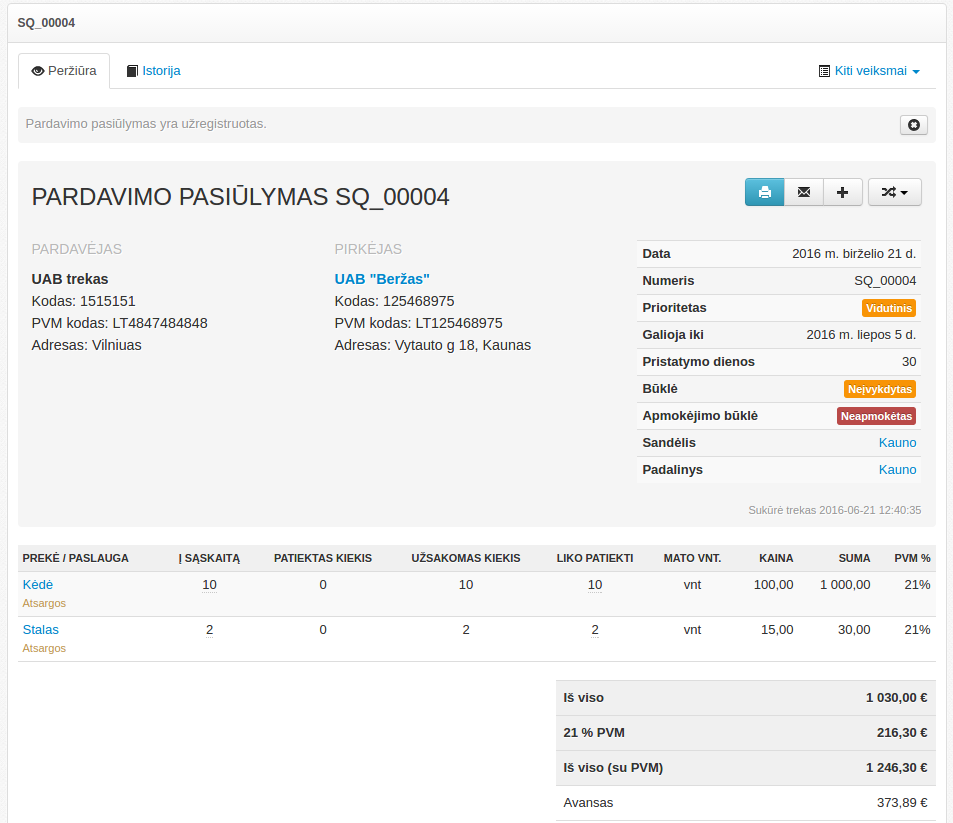Click Kėdė's Į sąskaitą quantity 10
This screenshot has height=823, width=953.
click(209, 585)
